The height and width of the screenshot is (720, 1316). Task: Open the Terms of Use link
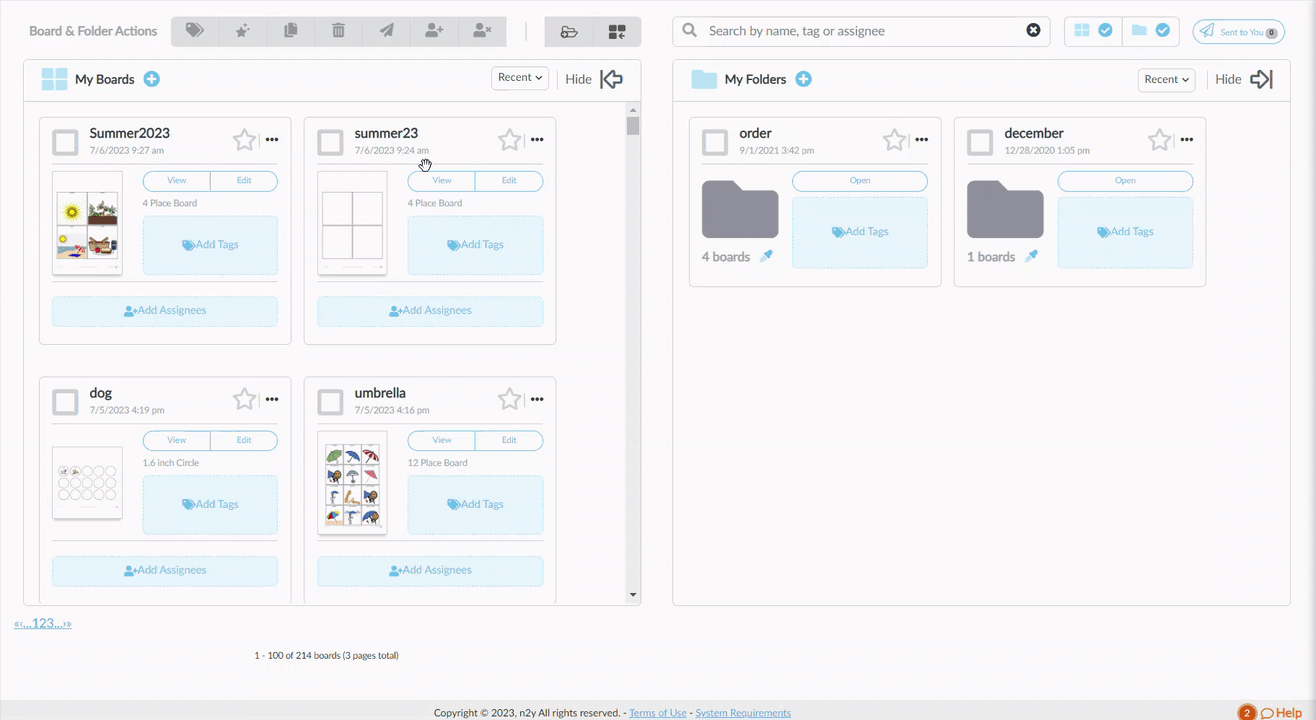(x=658, y=713)
